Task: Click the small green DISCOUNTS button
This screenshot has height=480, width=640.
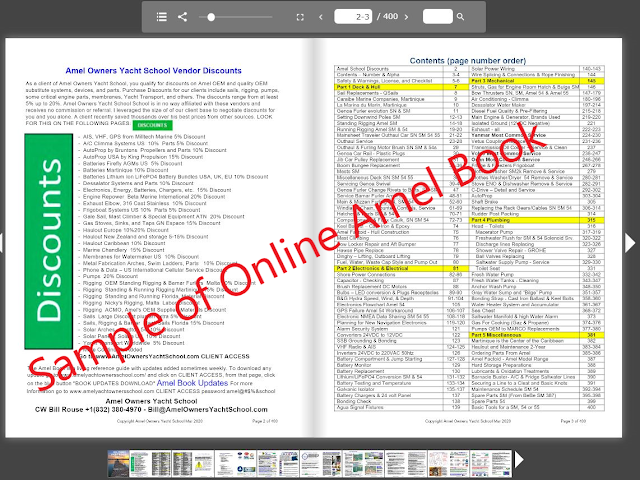Action: 153,125
